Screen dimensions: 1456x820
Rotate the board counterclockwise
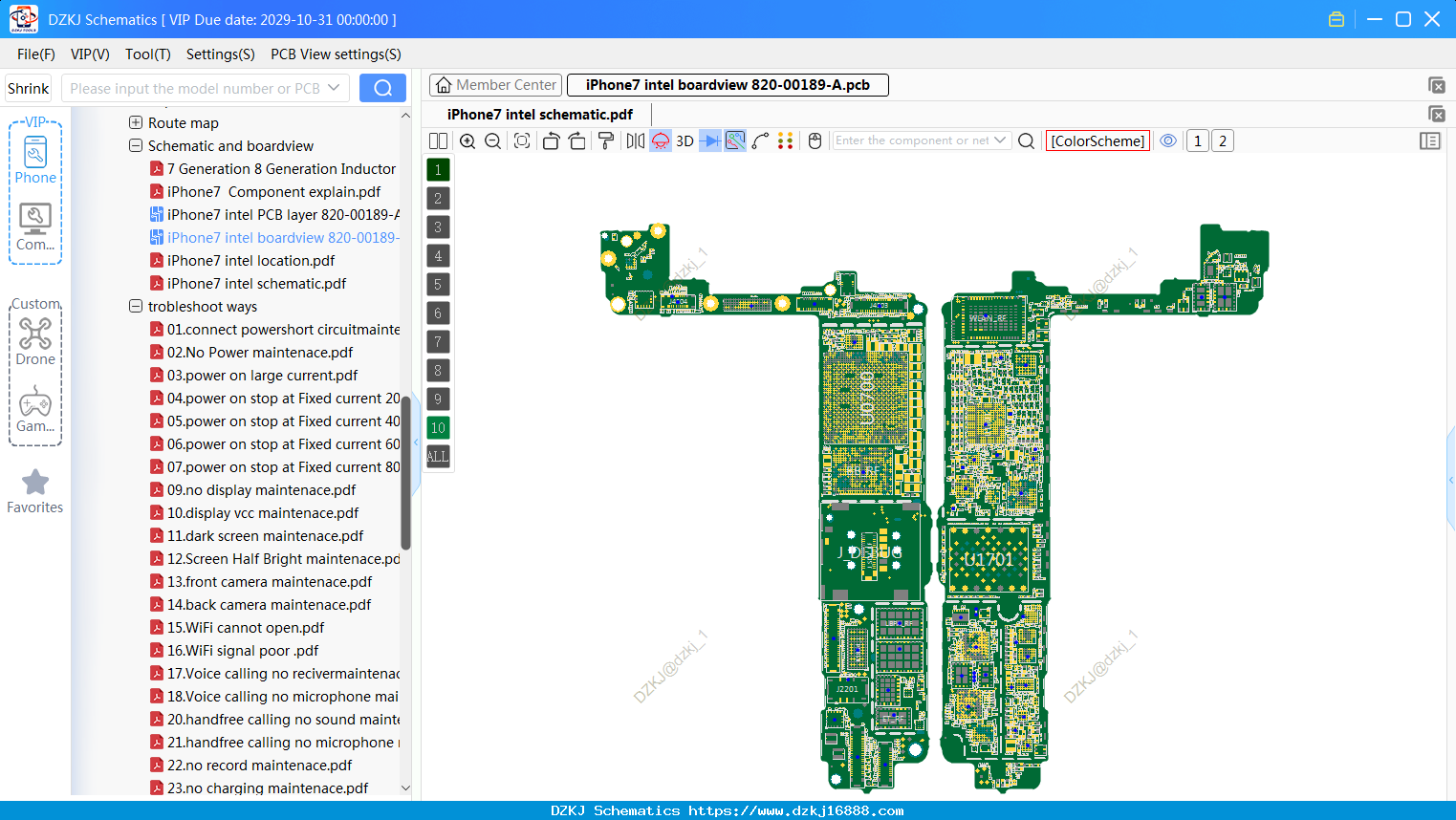(551, 140)
